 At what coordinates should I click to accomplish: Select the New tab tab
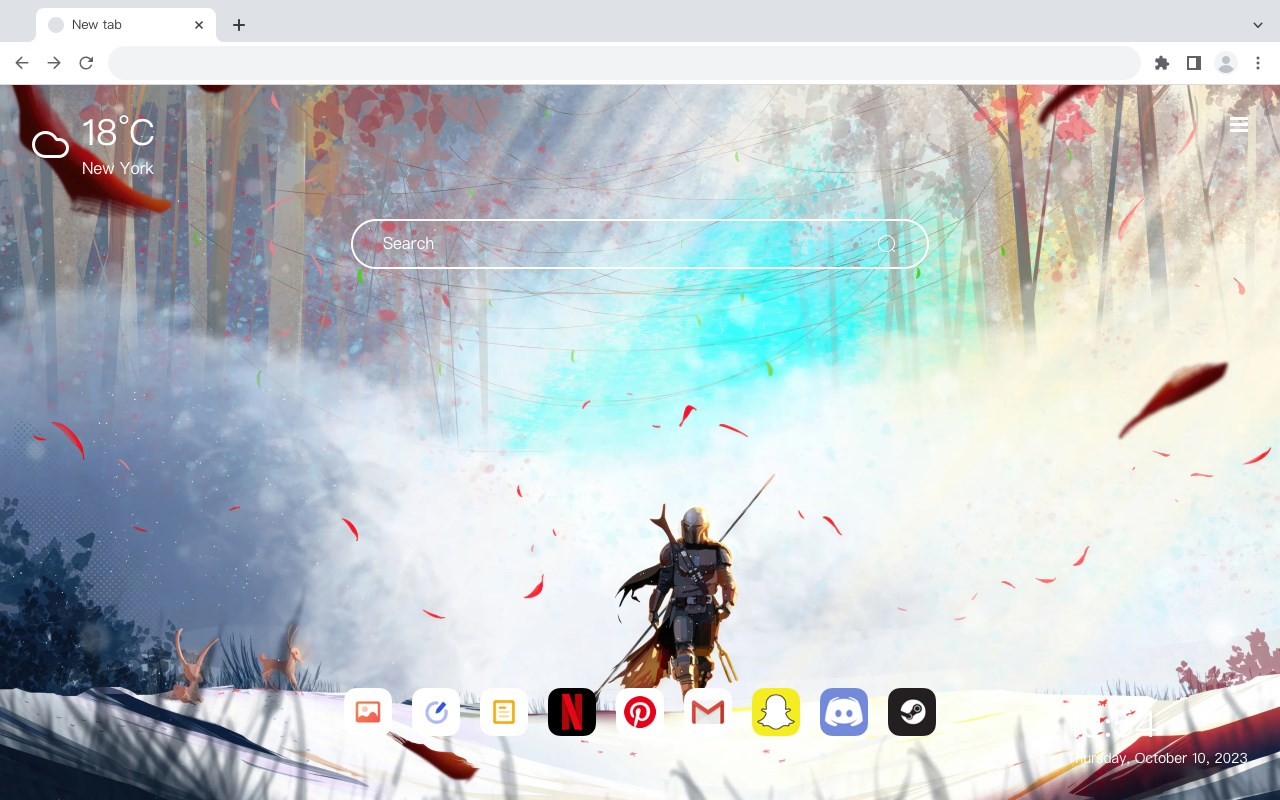pos(126,25)
